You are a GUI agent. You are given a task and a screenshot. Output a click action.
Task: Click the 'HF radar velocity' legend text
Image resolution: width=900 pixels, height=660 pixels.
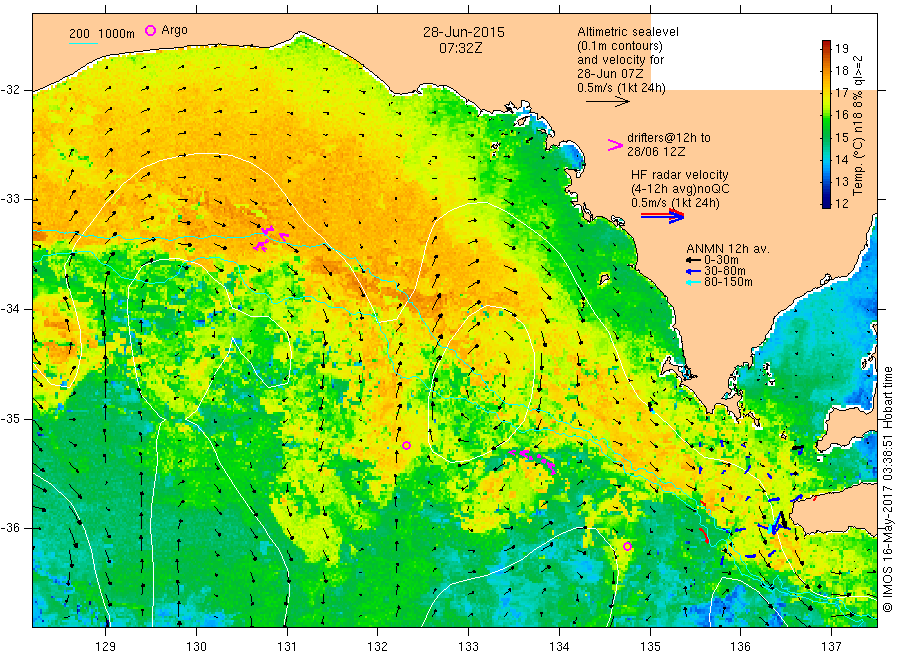tap(680, 175)
